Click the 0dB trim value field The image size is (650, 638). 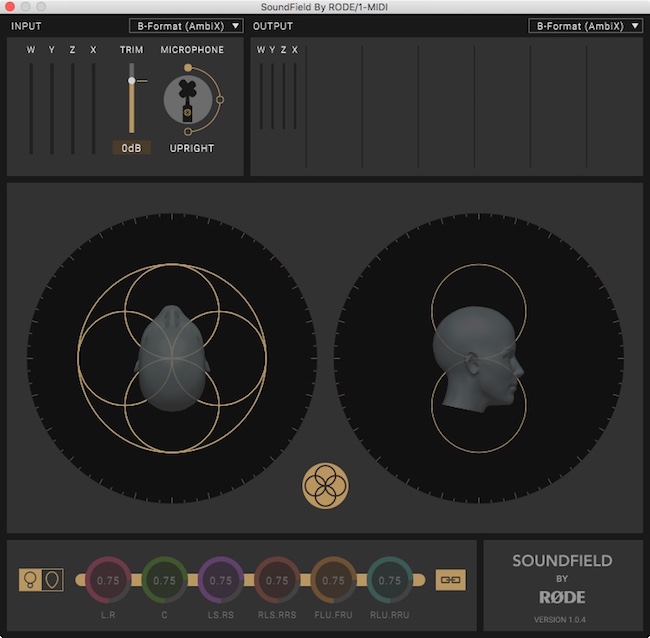tap(131, 148)
